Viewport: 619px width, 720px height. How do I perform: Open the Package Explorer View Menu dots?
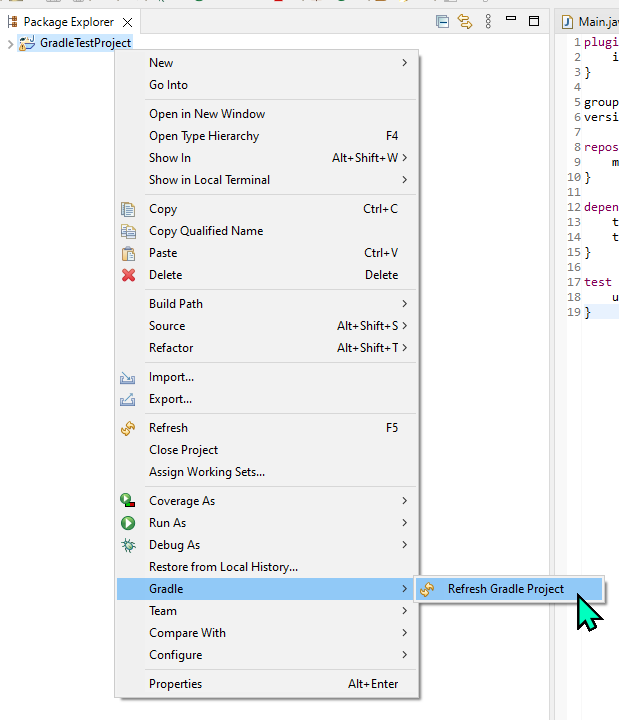point(488,22)
